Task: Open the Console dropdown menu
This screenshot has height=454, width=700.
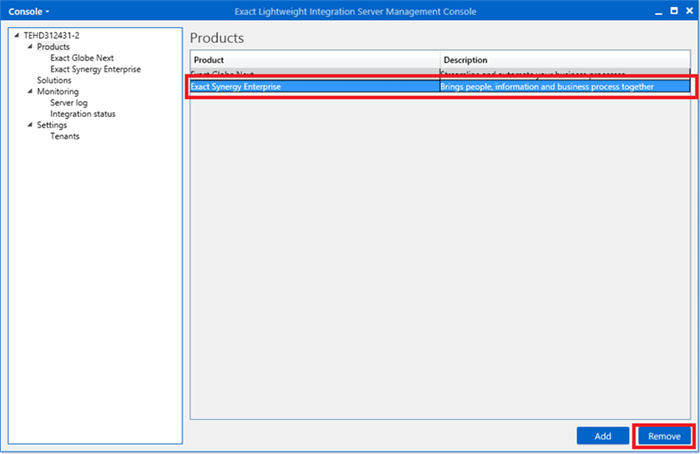Action: [29, 11]
